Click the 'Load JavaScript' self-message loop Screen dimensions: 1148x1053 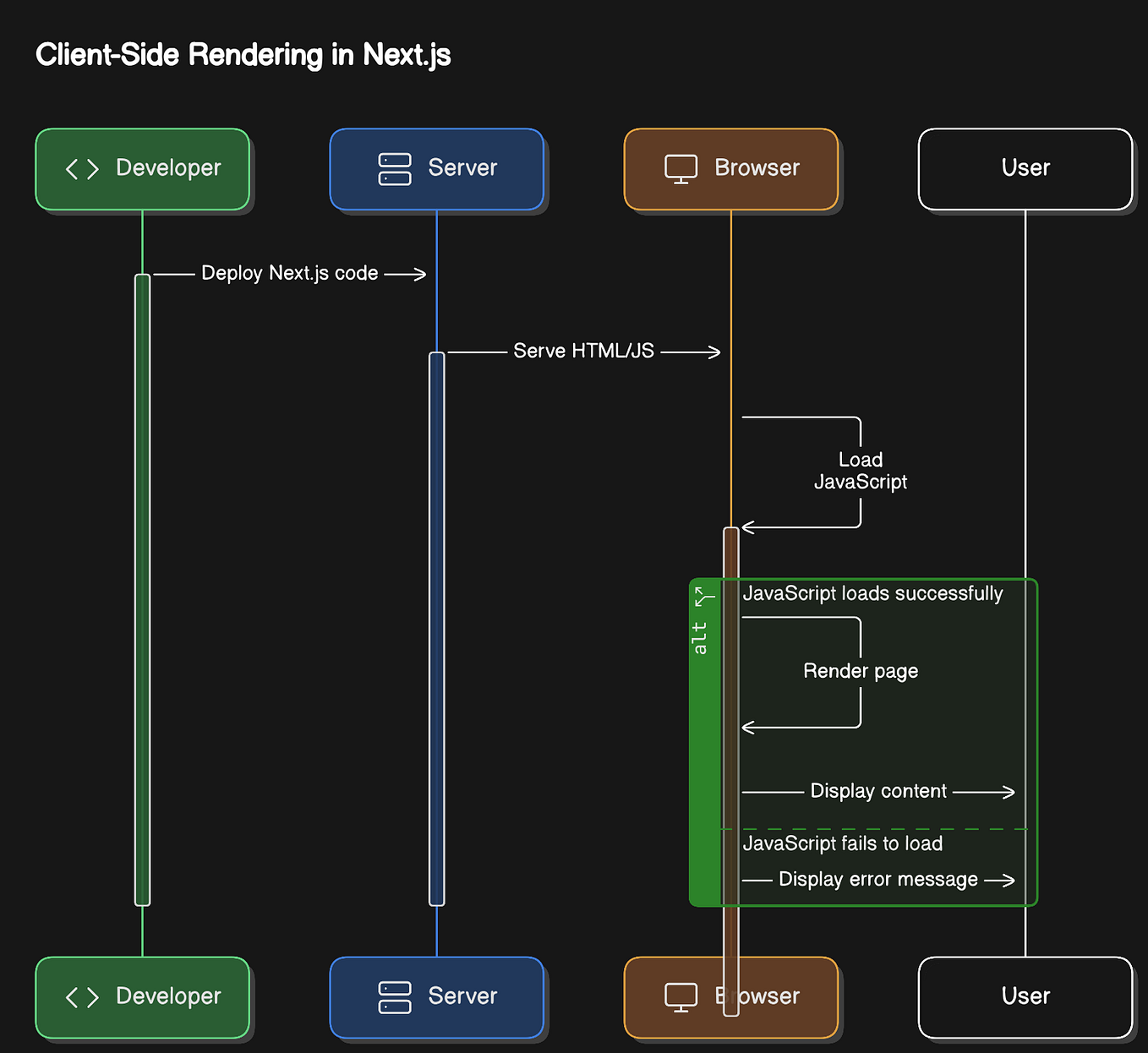point(861,471)
